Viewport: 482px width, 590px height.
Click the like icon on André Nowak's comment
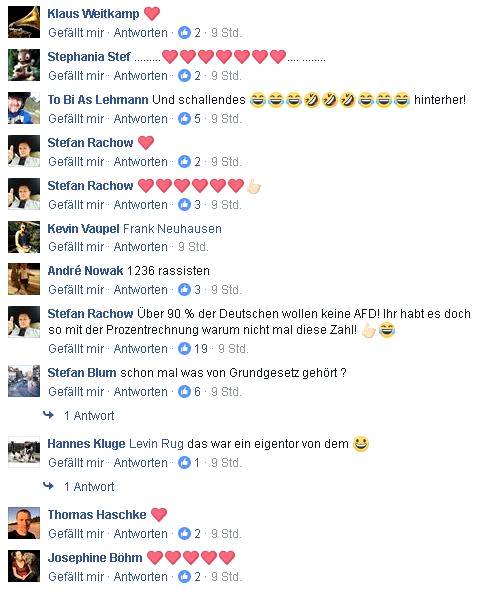[x=184, y=290]
